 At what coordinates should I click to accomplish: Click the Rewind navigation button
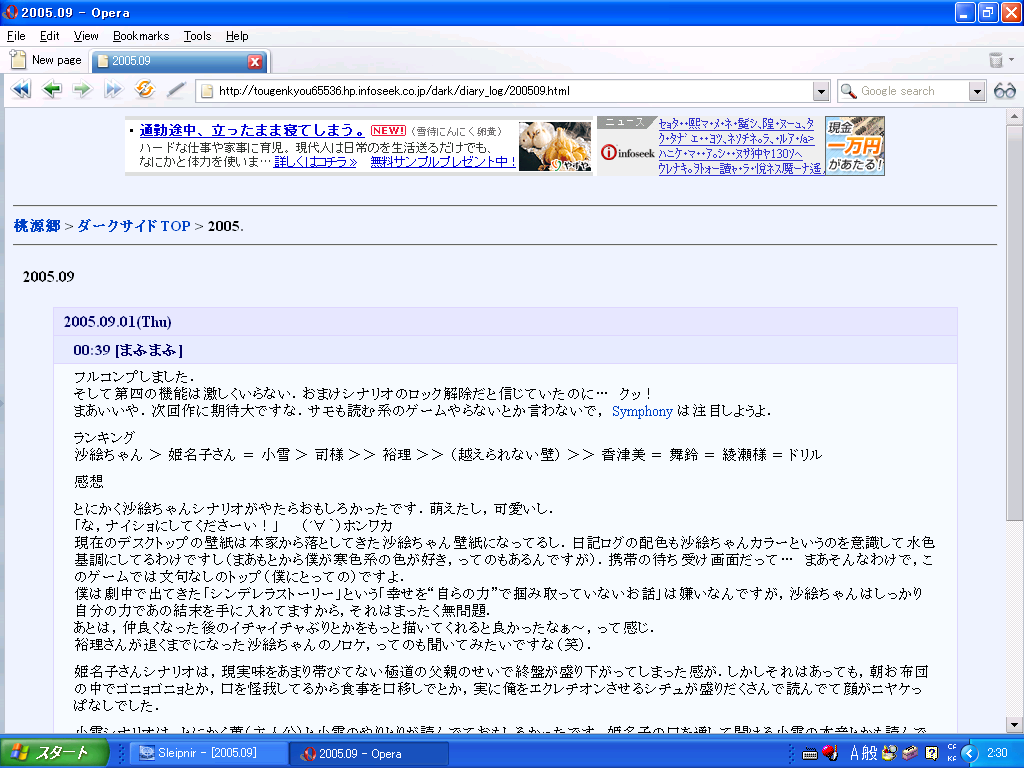[x=20, y=91]
